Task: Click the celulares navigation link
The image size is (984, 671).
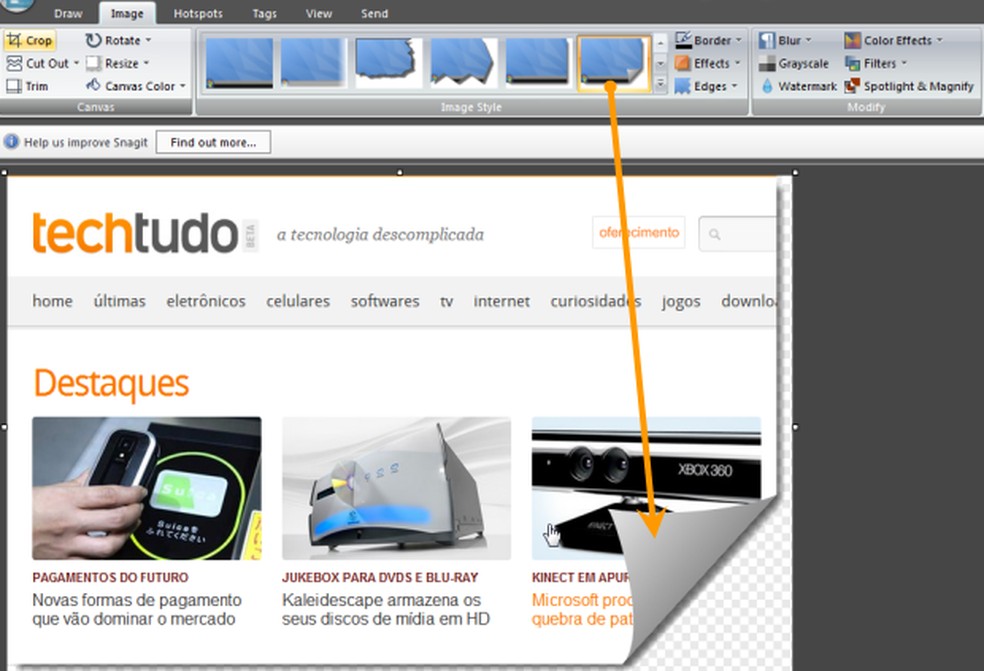Action: [x=298, y=301]
